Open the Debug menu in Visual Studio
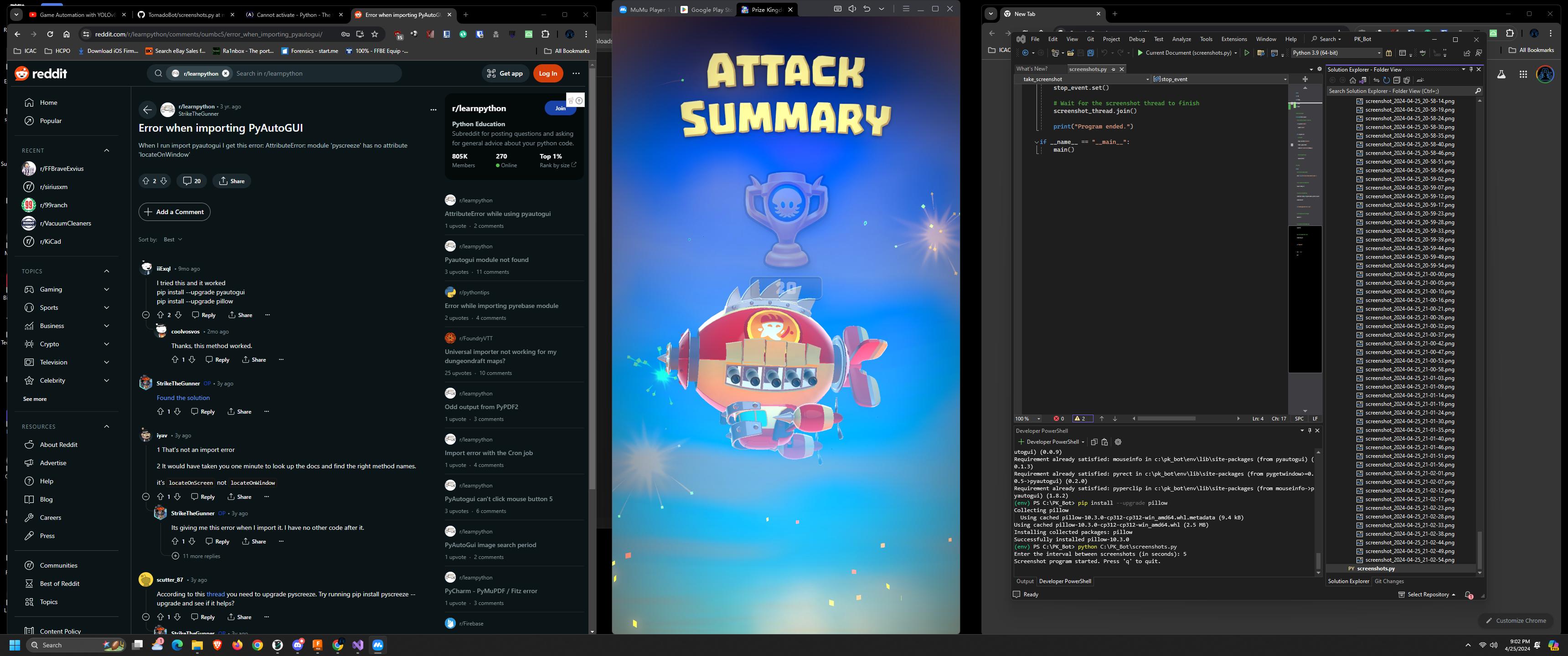Viewport: 1568px width, 656px height. point(1136,39)
